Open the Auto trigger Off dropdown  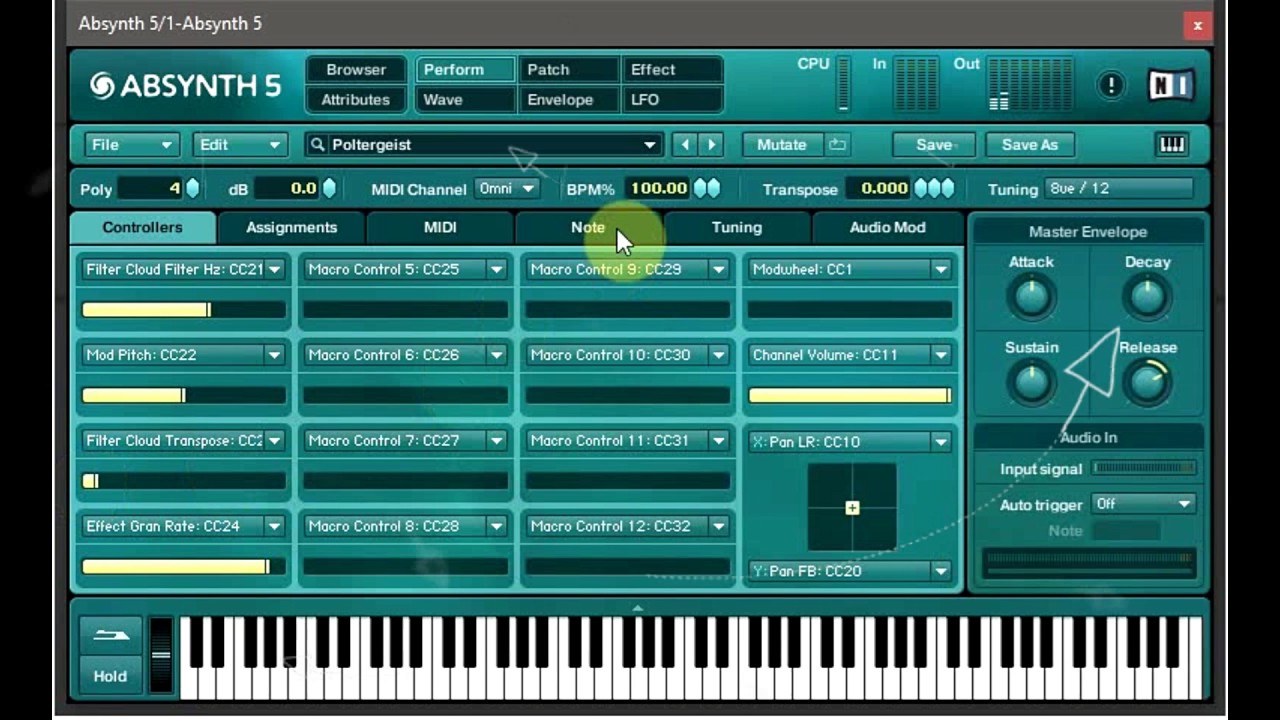pos(1143,504)
